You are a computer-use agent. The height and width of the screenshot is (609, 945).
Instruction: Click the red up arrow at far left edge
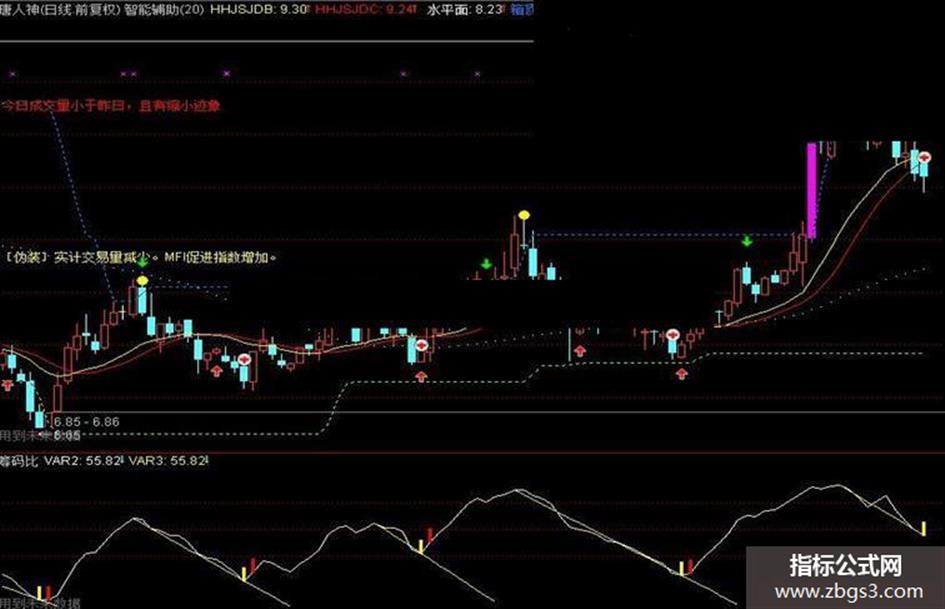[x=7, y=384]
